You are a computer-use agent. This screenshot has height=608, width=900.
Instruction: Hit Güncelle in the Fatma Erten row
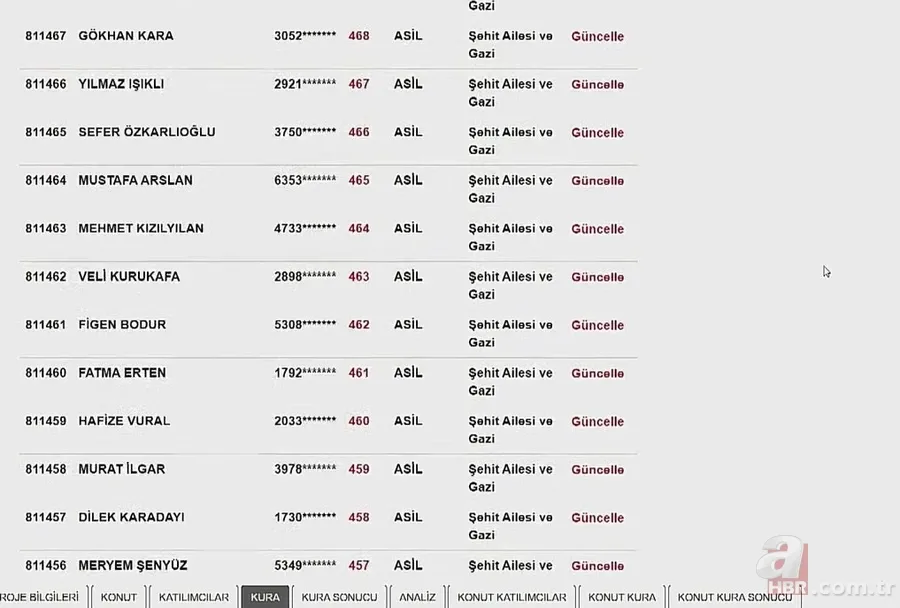coord(597,373)
